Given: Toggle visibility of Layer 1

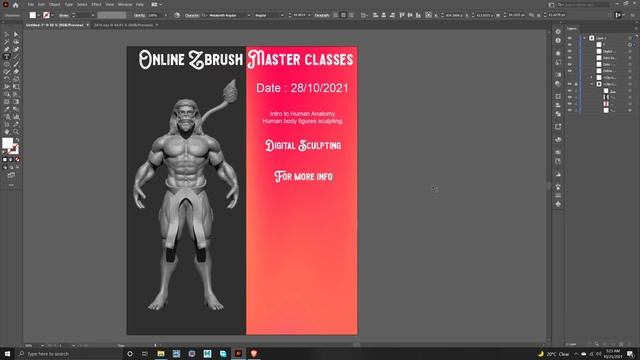Looking at the screenshot, I should [x=570, y=38].
